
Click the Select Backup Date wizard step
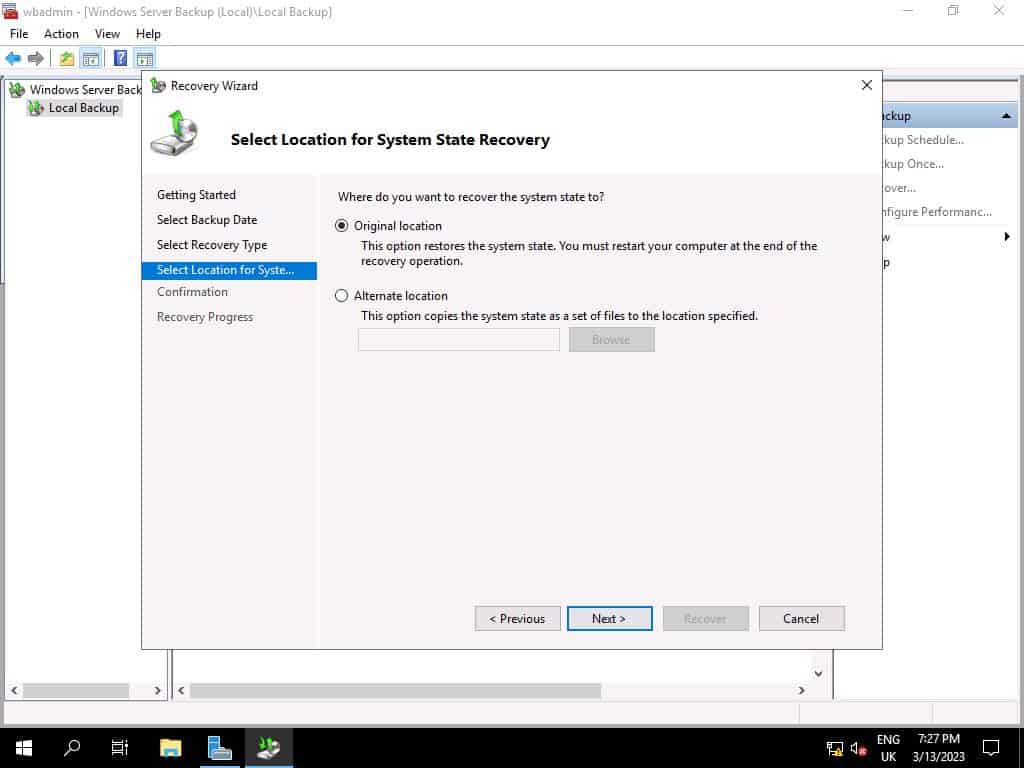[x=207, y=220]
